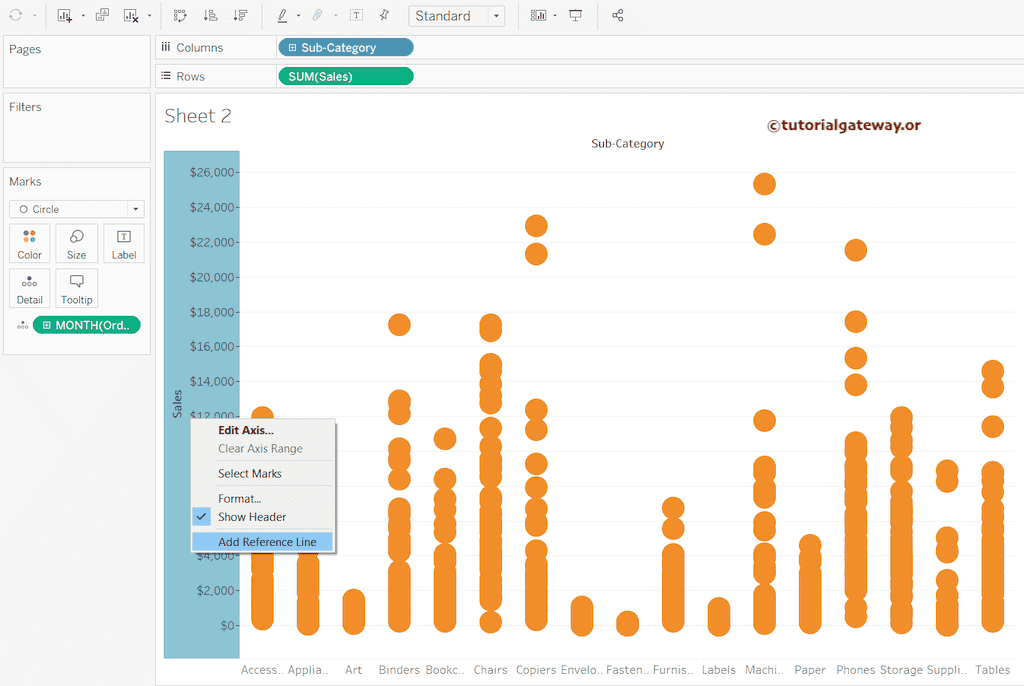1024x686 pixels.
Task: Click the Paper column label
Action: coord(810,670)
